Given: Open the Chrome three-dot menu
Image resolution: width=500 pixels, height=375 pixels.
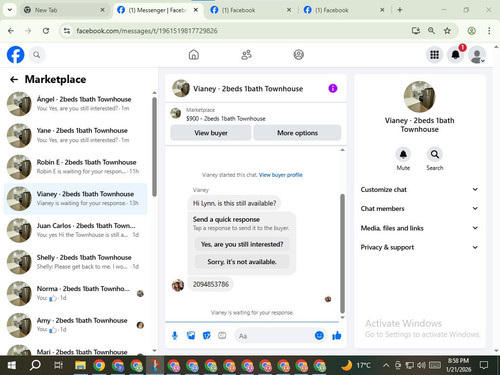Looking at the screenshot, I should (x=489, y=31).
